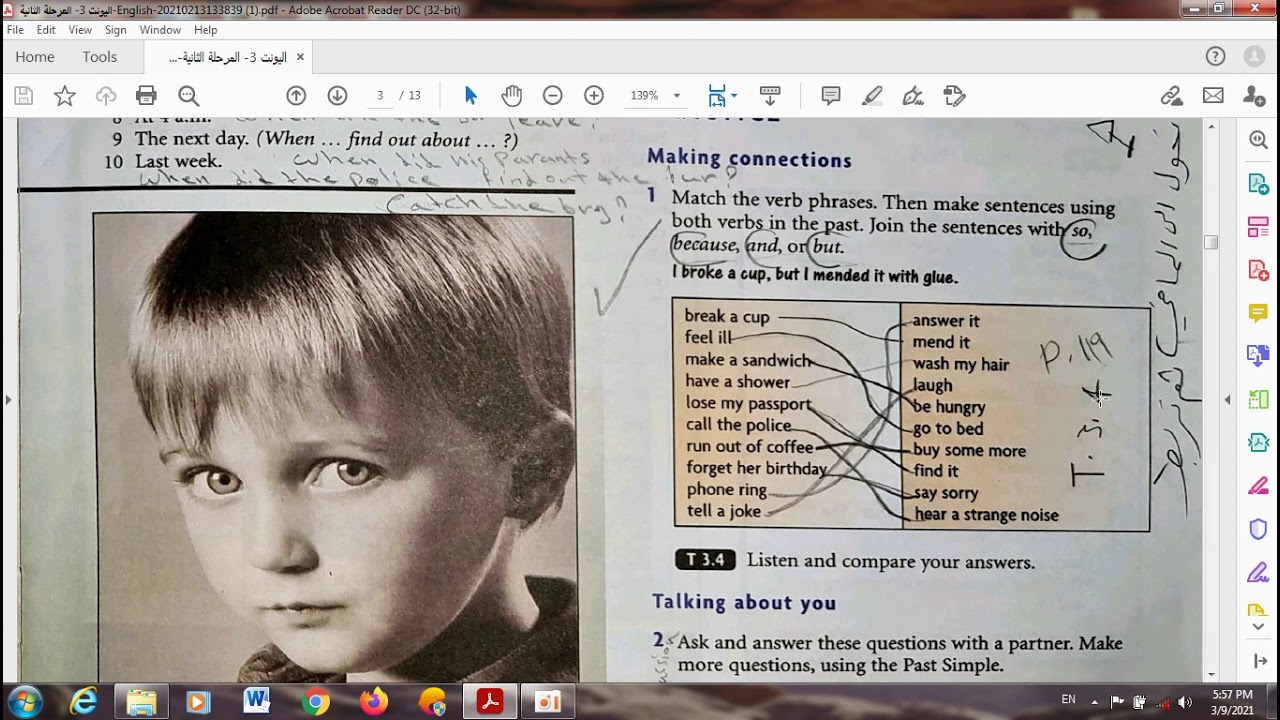Open the Find text magnifier tool
Viewport: 1280px width, 720px height.
click(x=188, y=96)
